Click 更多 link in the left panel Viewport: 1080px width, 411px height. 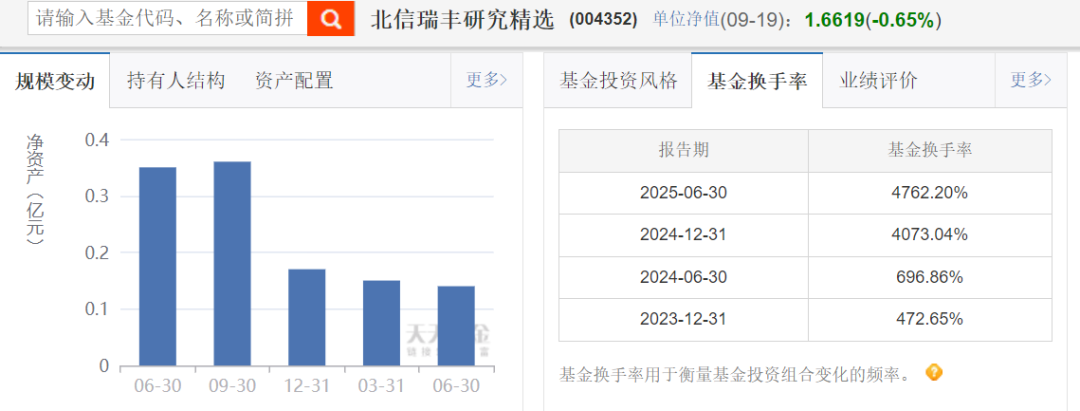tap(486, 80)
